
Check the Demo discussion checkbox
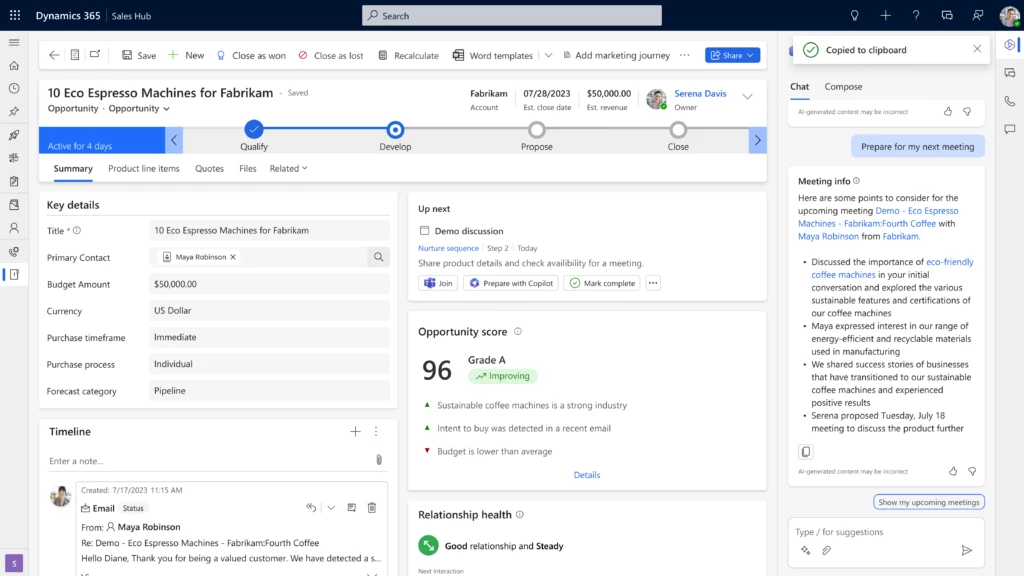(424, 229)
